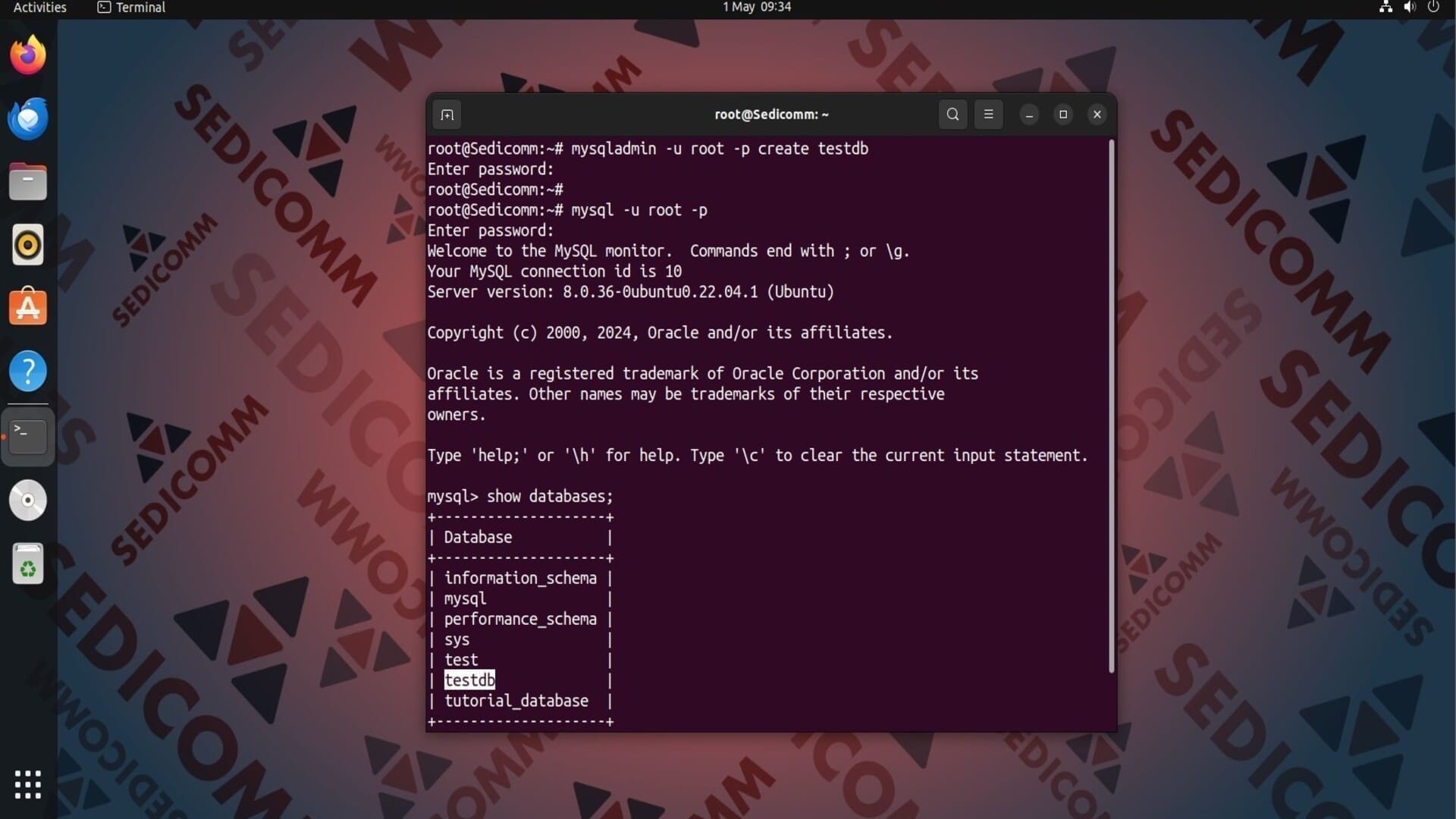Image resolution: width=1456 pixels, height=819 pixels.
Task: Open Thunderbird mail from the dock
Action: pos(28,119)
